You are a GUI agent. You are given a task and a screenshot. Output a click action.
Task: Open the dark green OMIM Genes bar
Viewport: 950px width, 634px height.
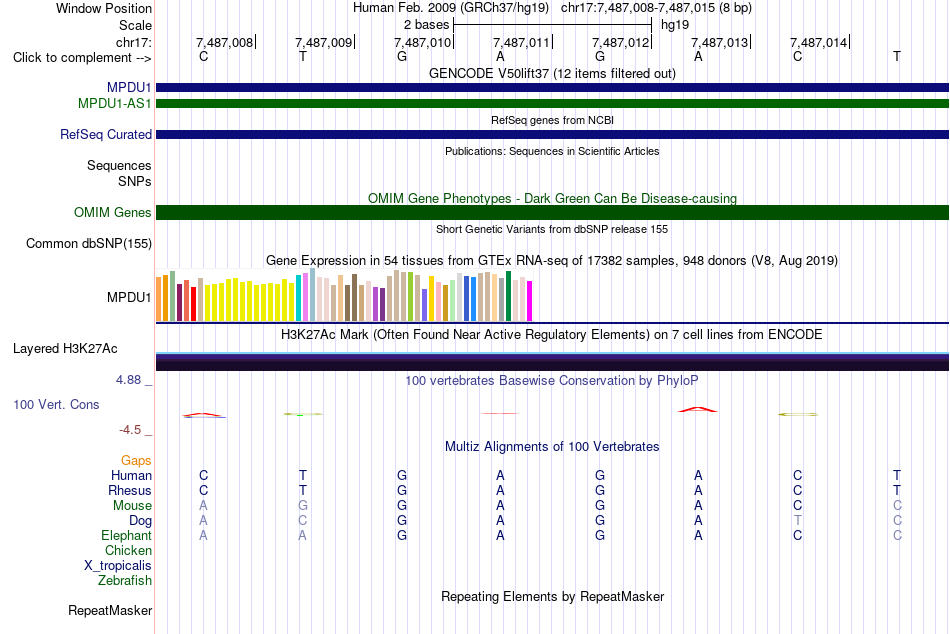pyautogui.click(x=552, y=212)
